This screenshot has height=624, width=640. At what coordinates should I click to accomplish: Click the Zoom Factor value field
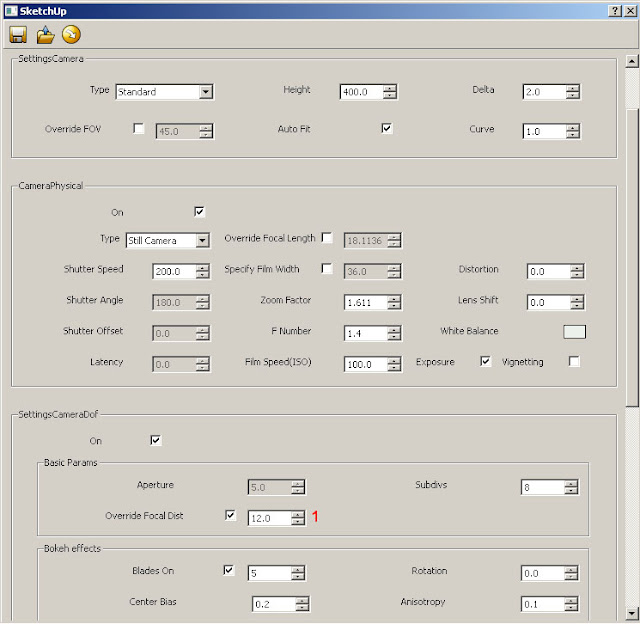[366, 302]
